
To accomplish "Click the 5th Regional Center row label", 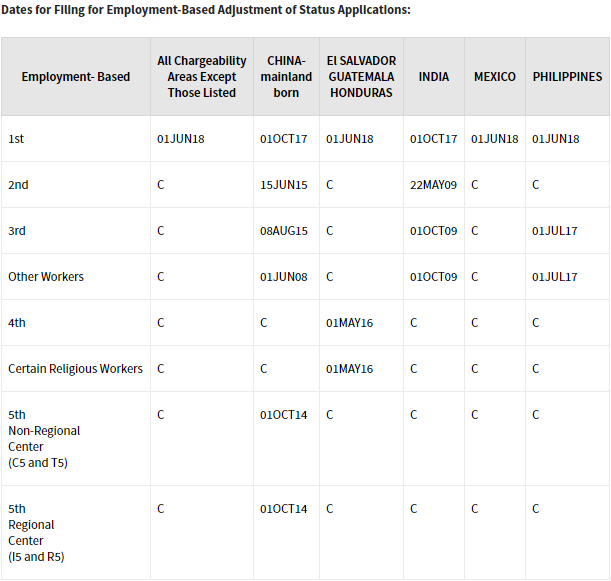I will tap(36, 532).
